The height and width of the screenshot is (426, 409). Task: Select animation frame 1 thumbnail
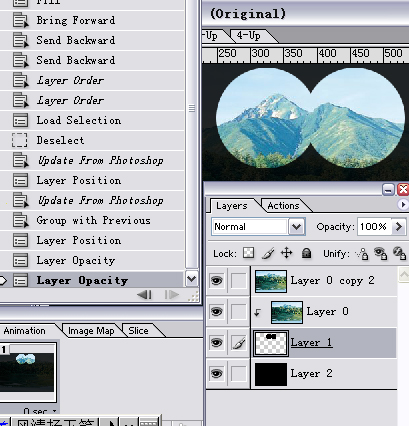[x=27, y=372]
